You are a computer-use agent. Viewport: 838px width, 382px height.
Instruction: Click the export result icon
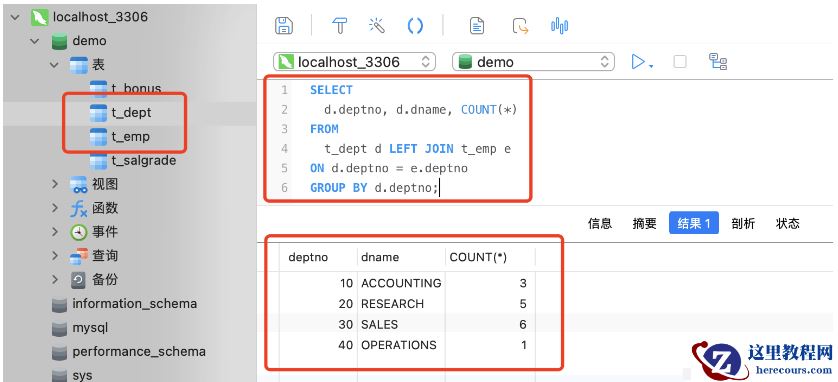(521, 25)
